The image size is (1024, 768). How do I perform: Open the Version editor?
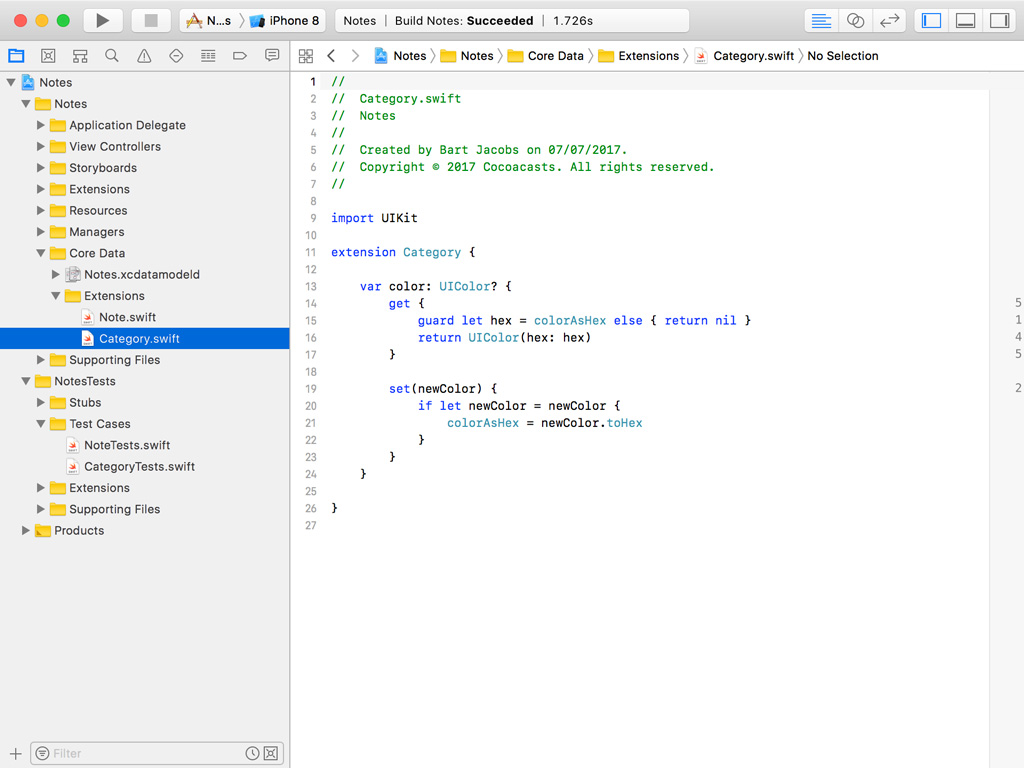click(x=887, y=20)
